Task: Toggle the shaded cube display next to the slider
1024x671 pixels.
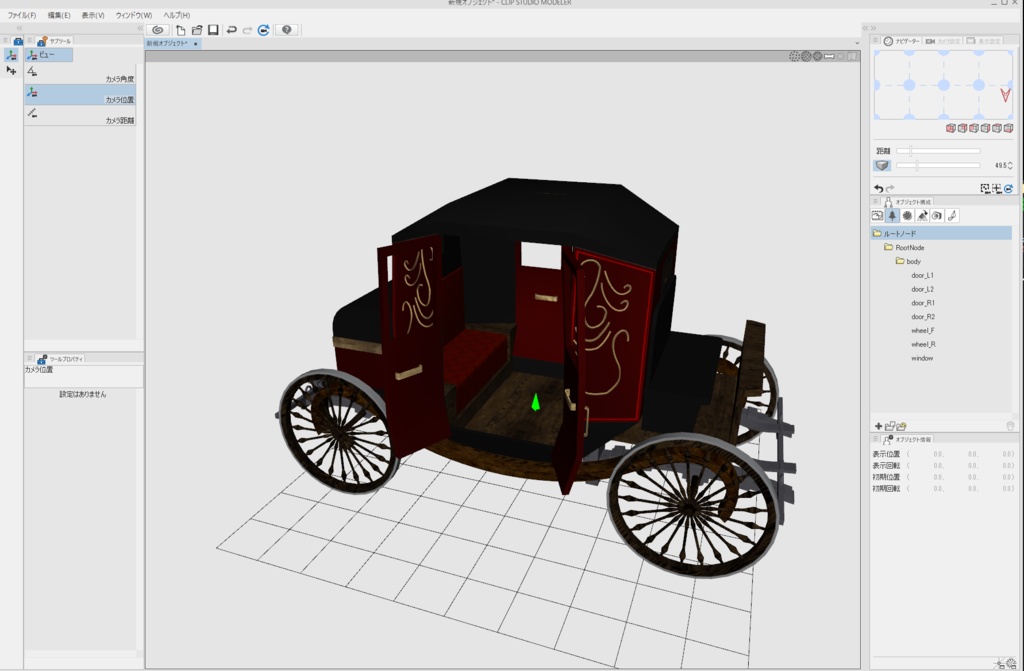Action: [882, 165]
